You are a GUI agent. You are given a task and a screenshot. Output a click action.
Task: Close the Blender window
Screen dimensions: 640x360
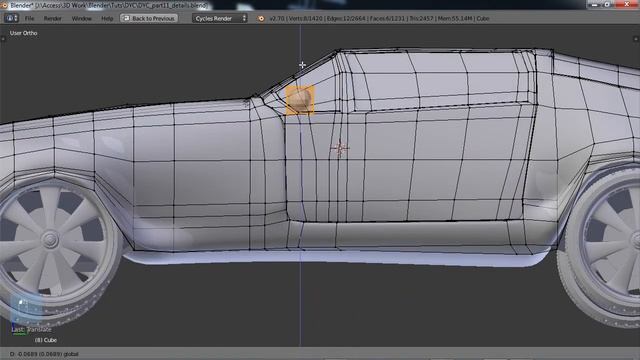(627, 4)
